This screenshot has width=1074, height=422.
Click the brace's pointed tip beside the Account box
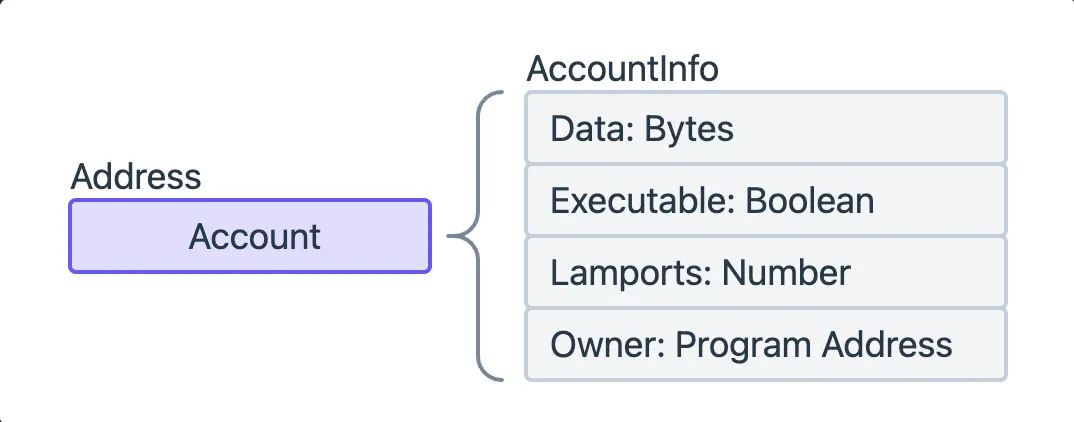[x=450, y=236]
